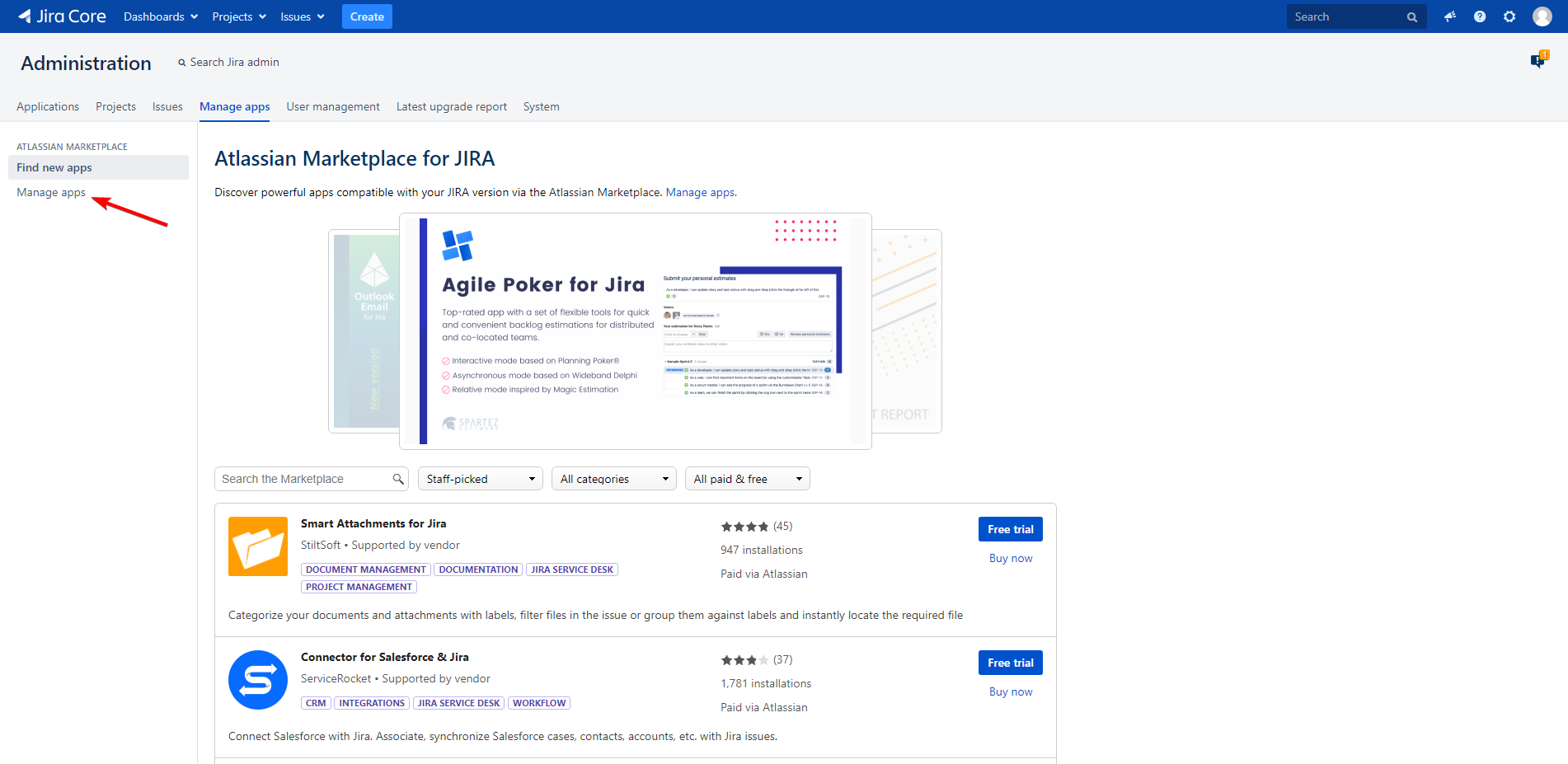Expand the Staff-picked sort dropdown

(x=480, y=479)
